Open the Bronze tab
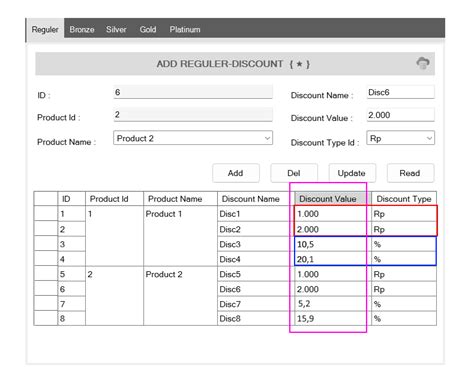 (x=82, y=29)
